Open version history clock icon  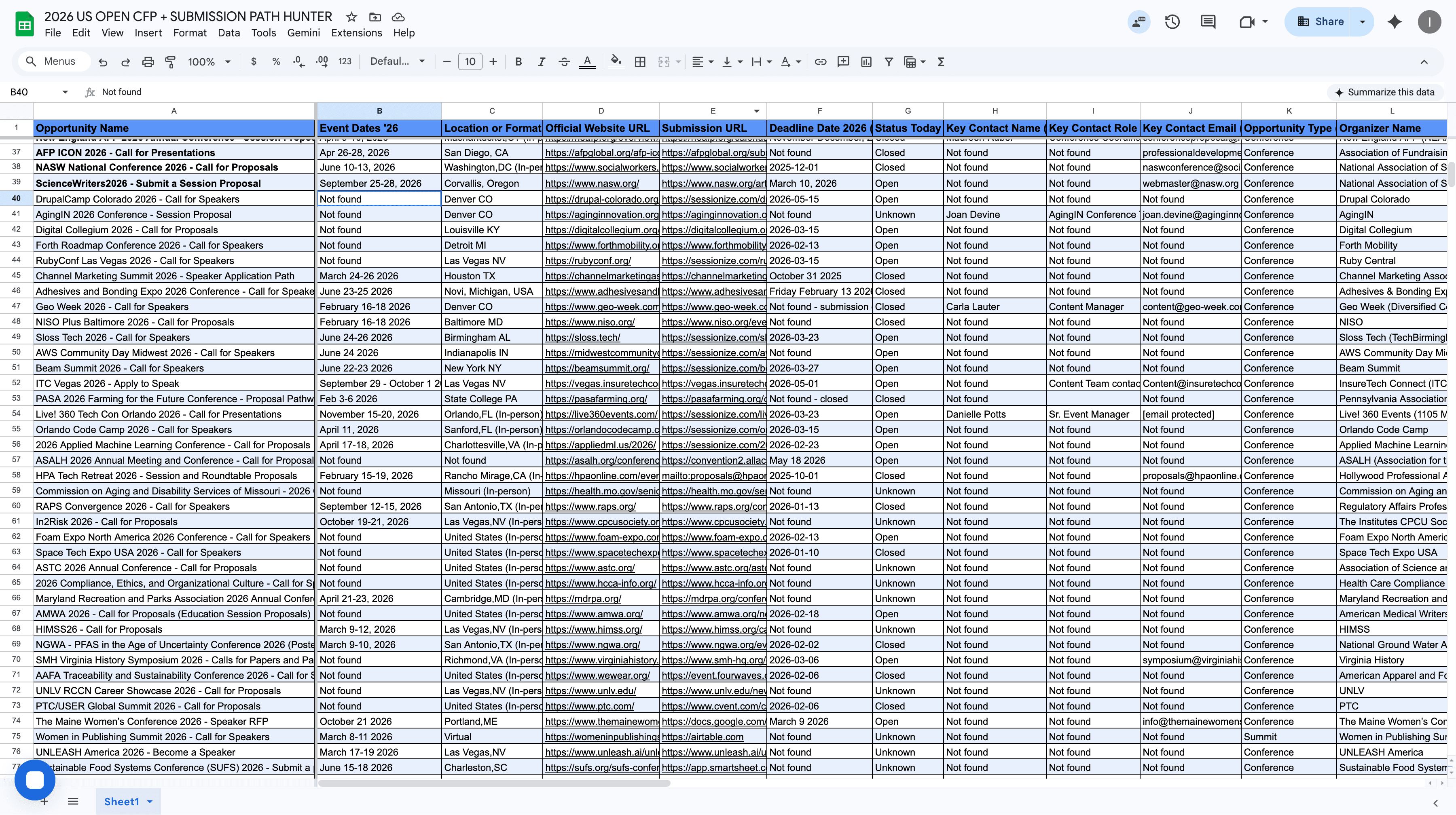[x=1172, y=22]
